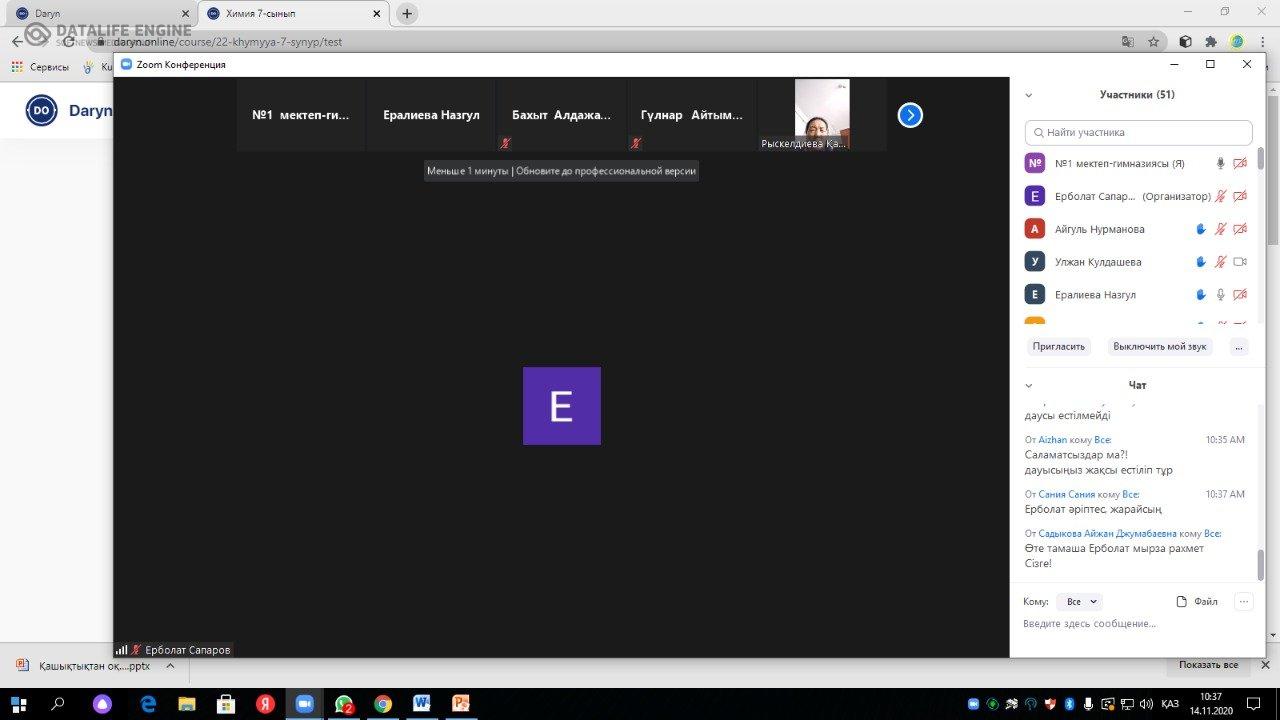Open Alice assistant purple taskbar icon
This screenshot has height=720, width=1280.
pyautogui.click(x=102, y=704)
